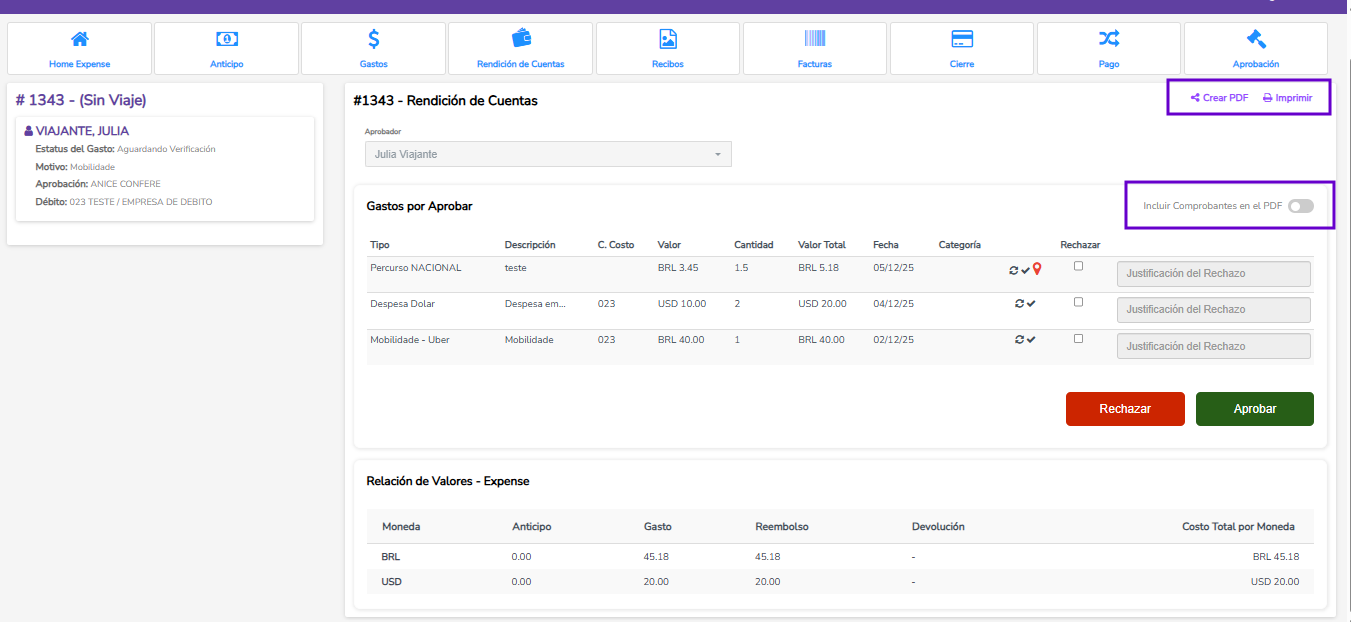Click the Crear PDF link
1351x622 pixels.
pos(1219,98)
